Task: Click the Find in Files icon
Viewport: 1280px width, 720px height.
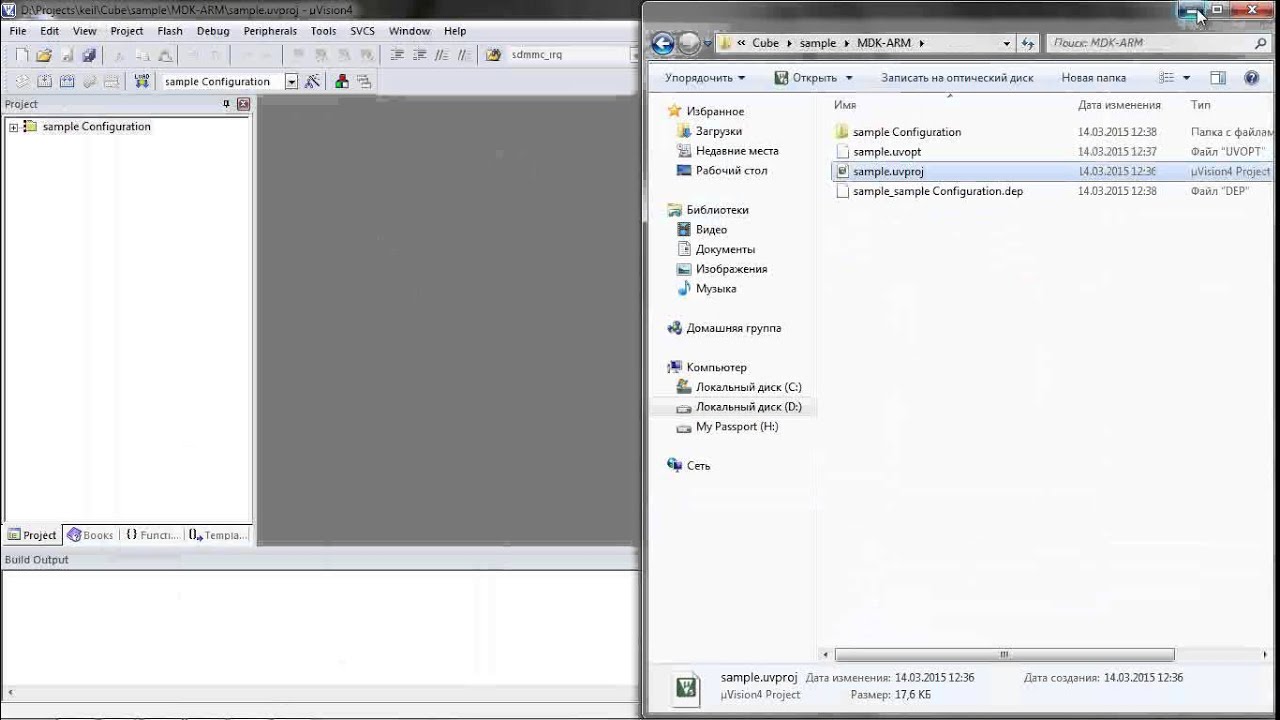Action: pos(493,55)
